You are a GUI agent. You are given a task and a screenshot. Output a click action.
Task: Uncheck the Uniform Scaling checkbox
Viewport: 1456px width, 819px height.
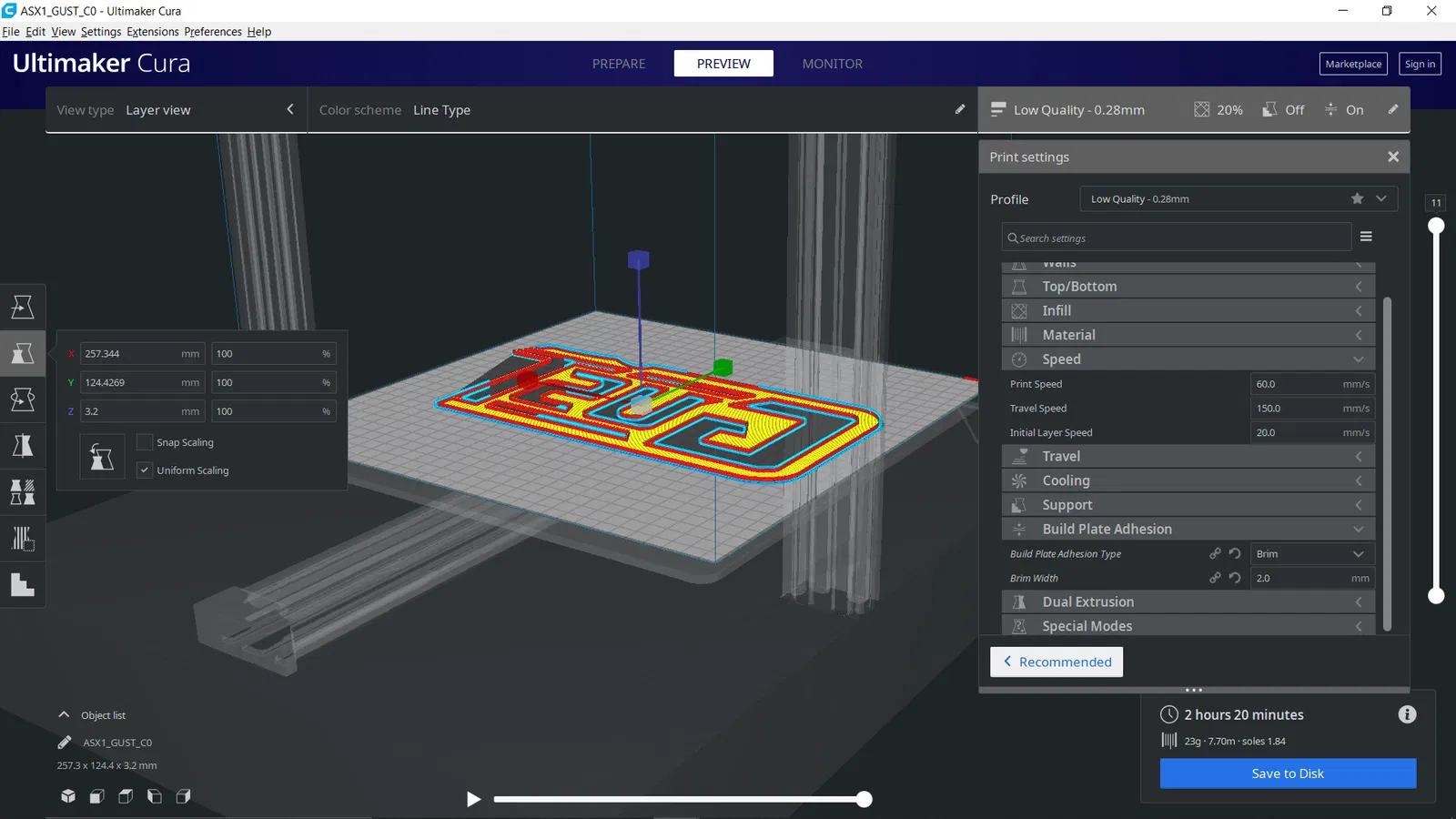(145, 470)
